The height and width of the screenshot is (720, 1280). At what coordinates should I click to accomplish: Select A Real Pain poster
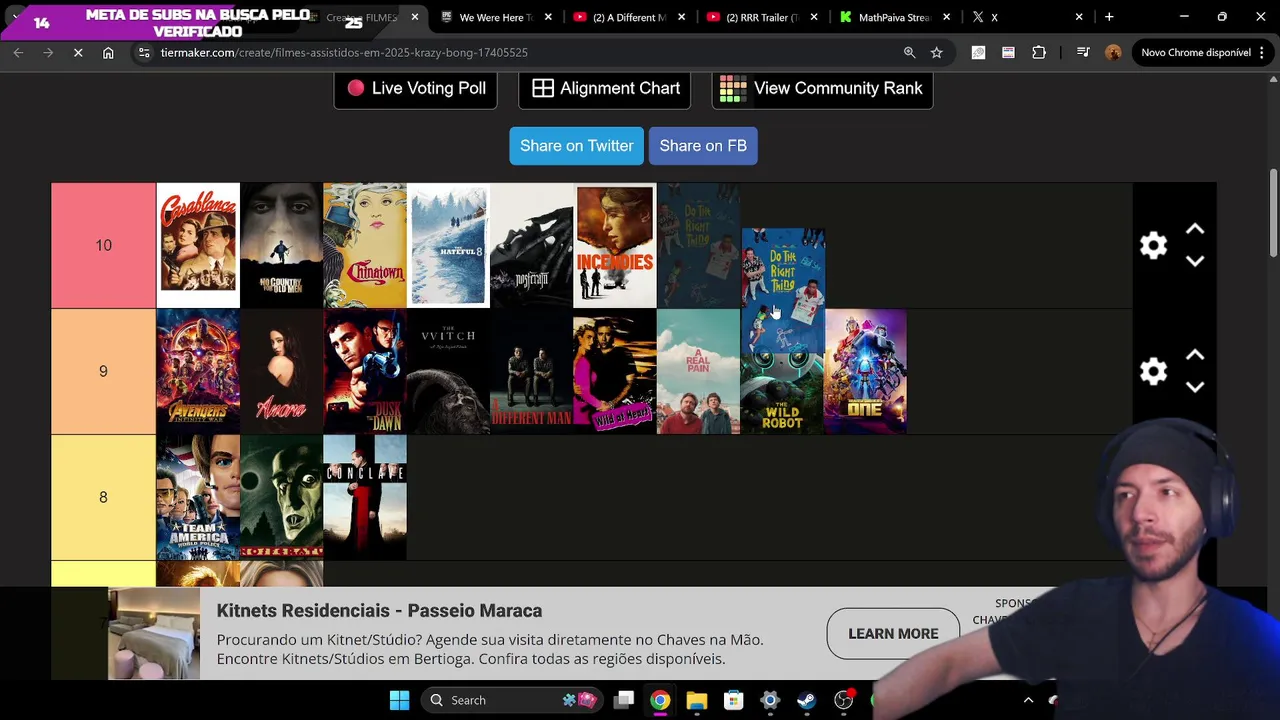coord(698,371)
